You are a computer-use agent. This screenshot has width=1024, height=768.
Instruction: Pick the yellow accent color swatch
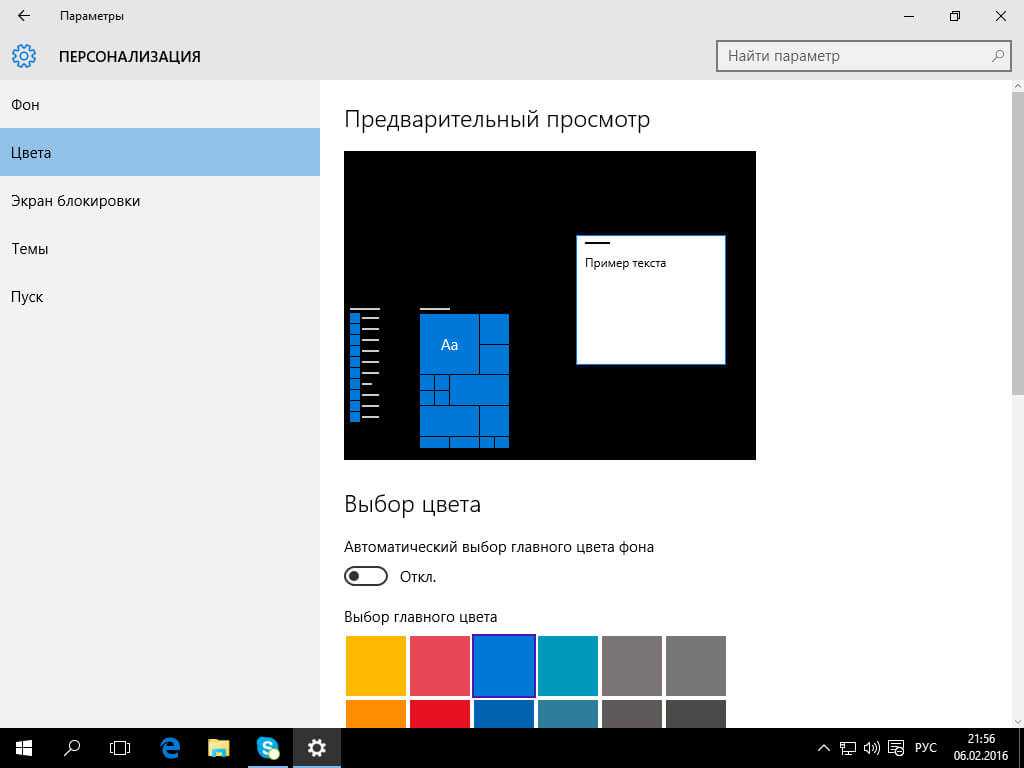pyautogui.click(x=376, y=665)
